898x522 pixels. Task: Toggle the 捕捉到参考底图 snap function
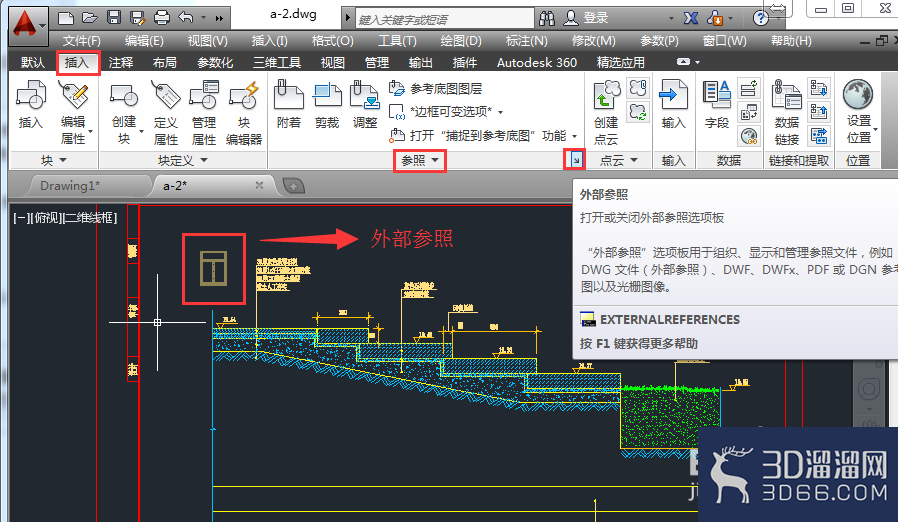pyautogui.click(x=478, y=136)
